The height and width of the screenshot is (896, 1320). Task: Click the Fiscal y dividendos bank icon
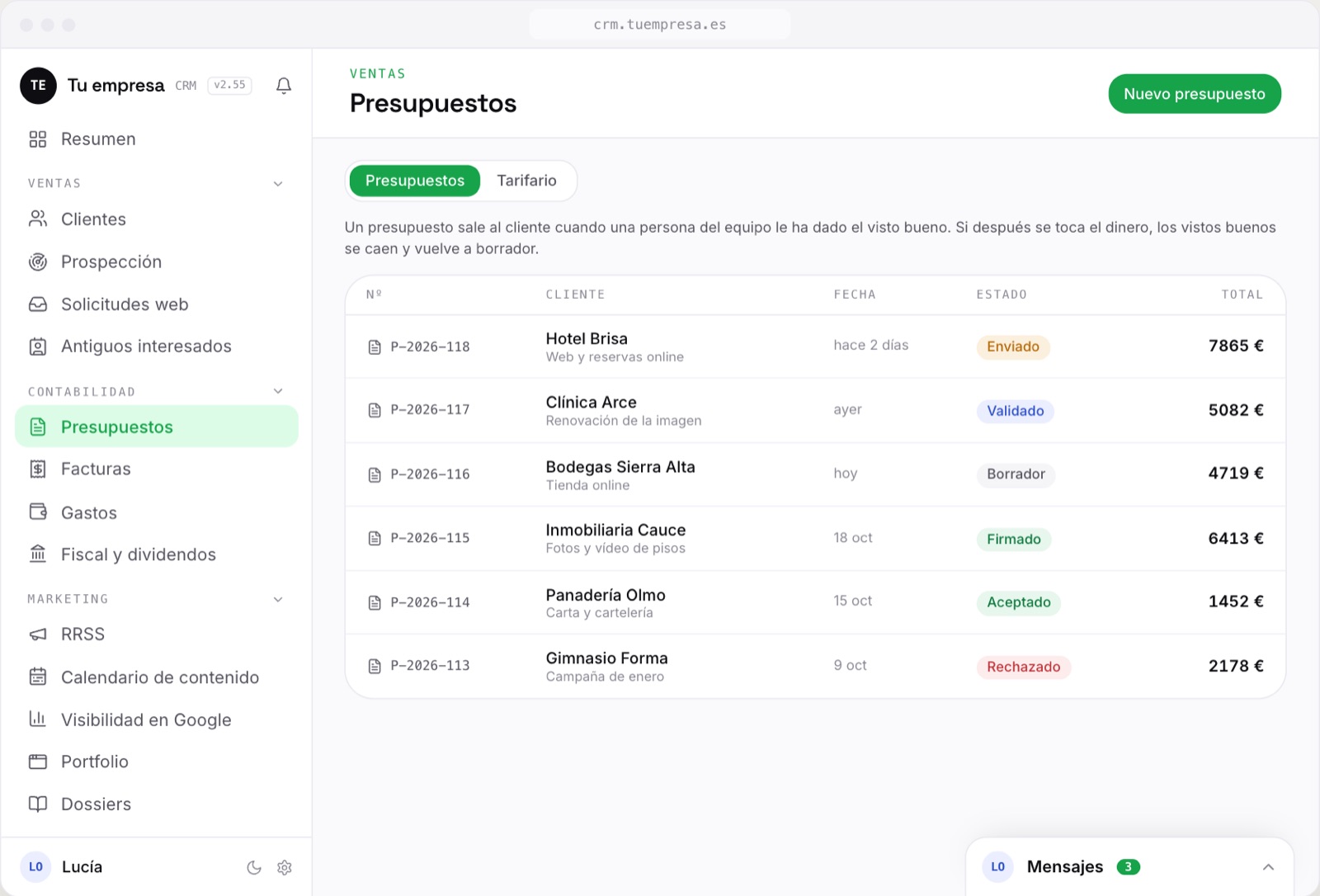point(38,554)
